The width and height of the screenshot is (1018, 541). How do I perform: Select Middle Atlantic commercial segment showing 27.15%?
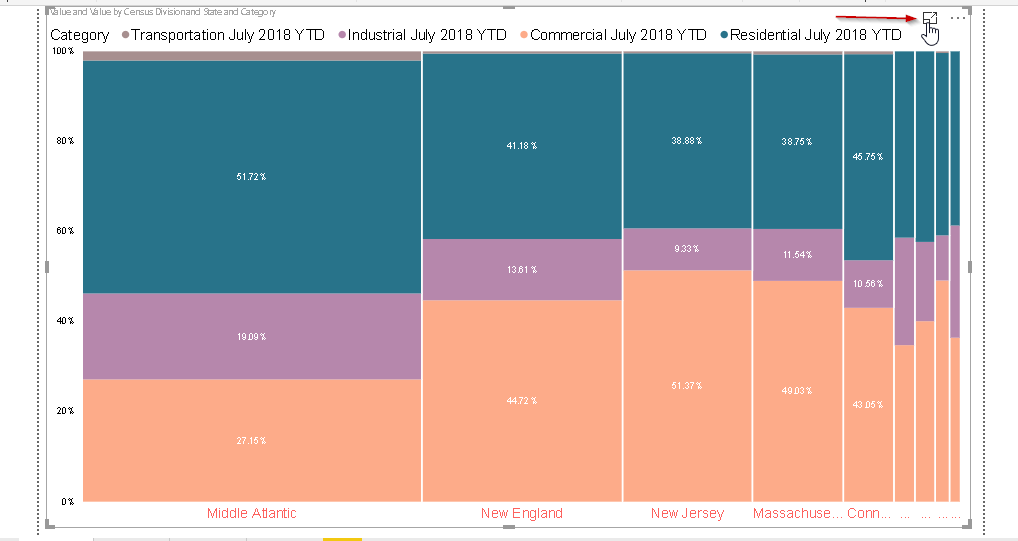point(251,440)
